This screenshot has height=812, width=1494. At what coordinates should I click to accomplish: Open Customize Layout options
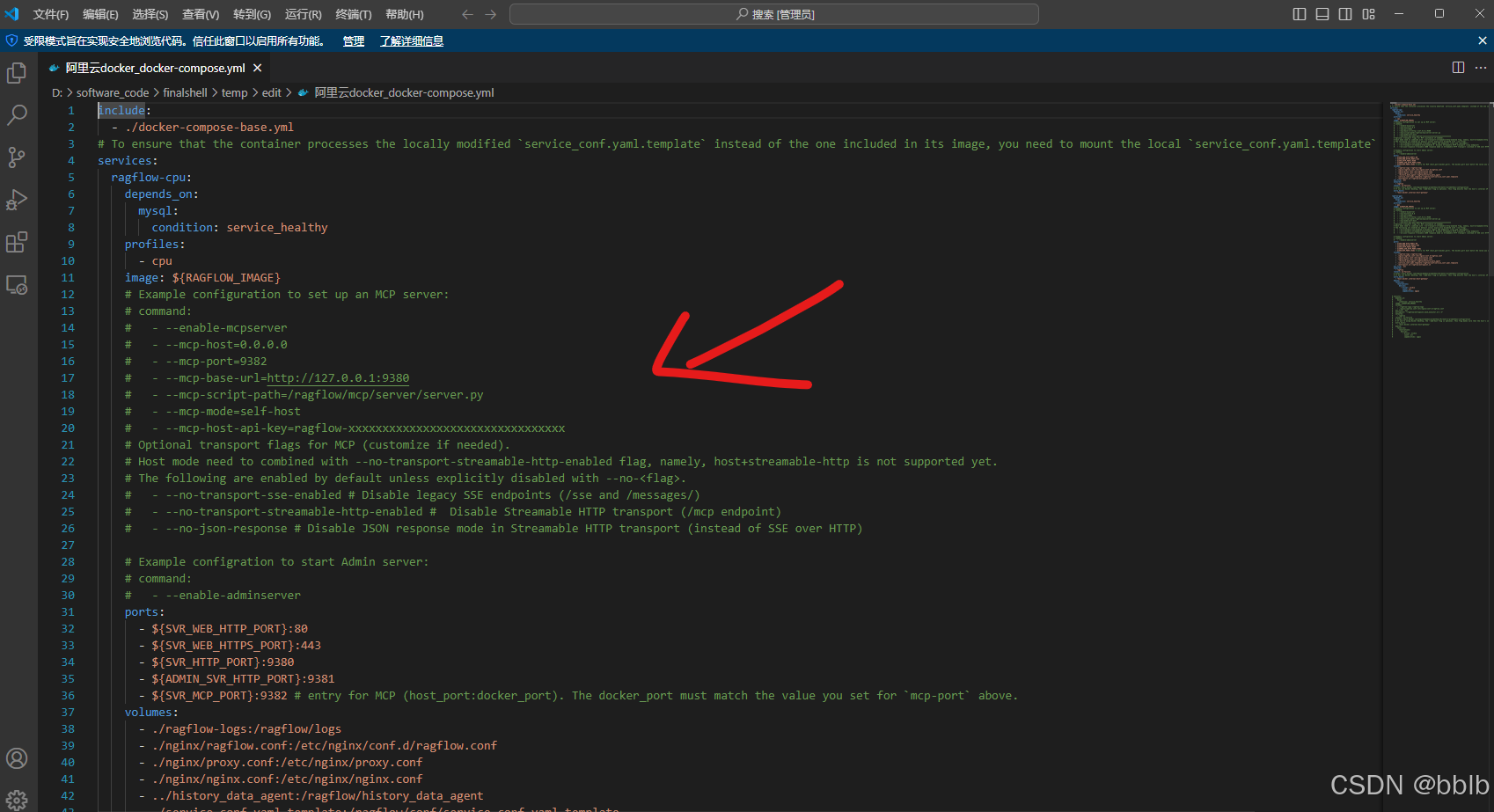[1368, 14]
